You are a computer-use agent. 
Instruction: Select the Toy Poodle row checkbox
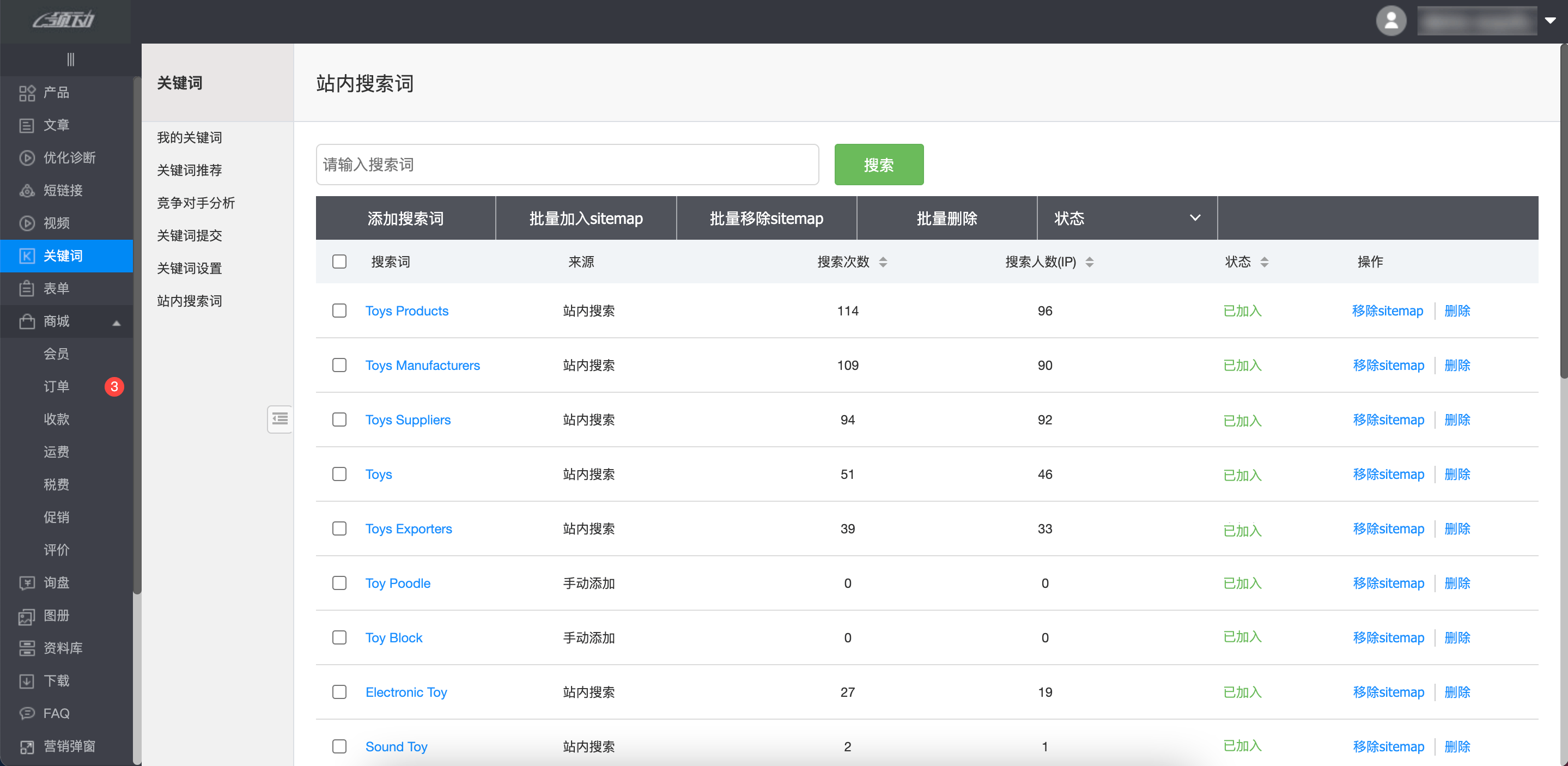(x=339, y=583)
